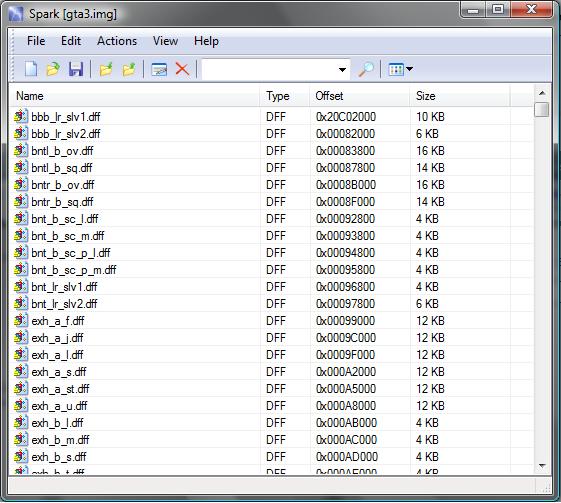Viewport: 561px width, 503px height.
Task: Click the offset value 0x00092800
Action: pyautogui.click(x=345, y=219)
